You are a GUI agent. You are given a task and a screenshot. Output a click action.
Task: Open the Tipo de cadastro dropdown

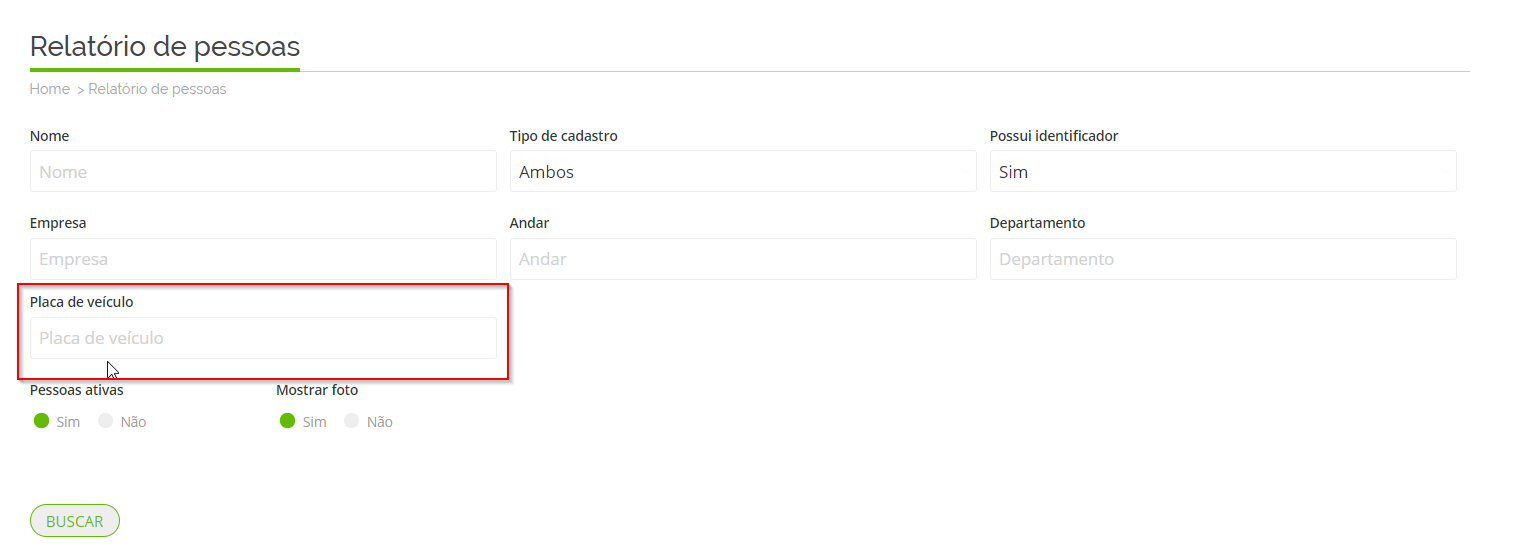point(742,172)
